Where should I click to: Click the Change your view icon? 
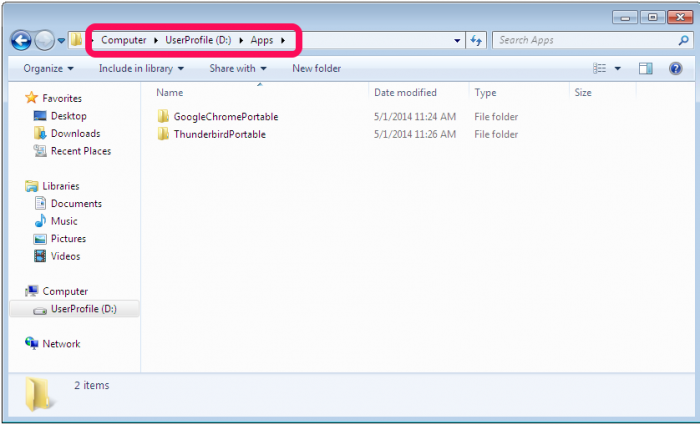600,68
